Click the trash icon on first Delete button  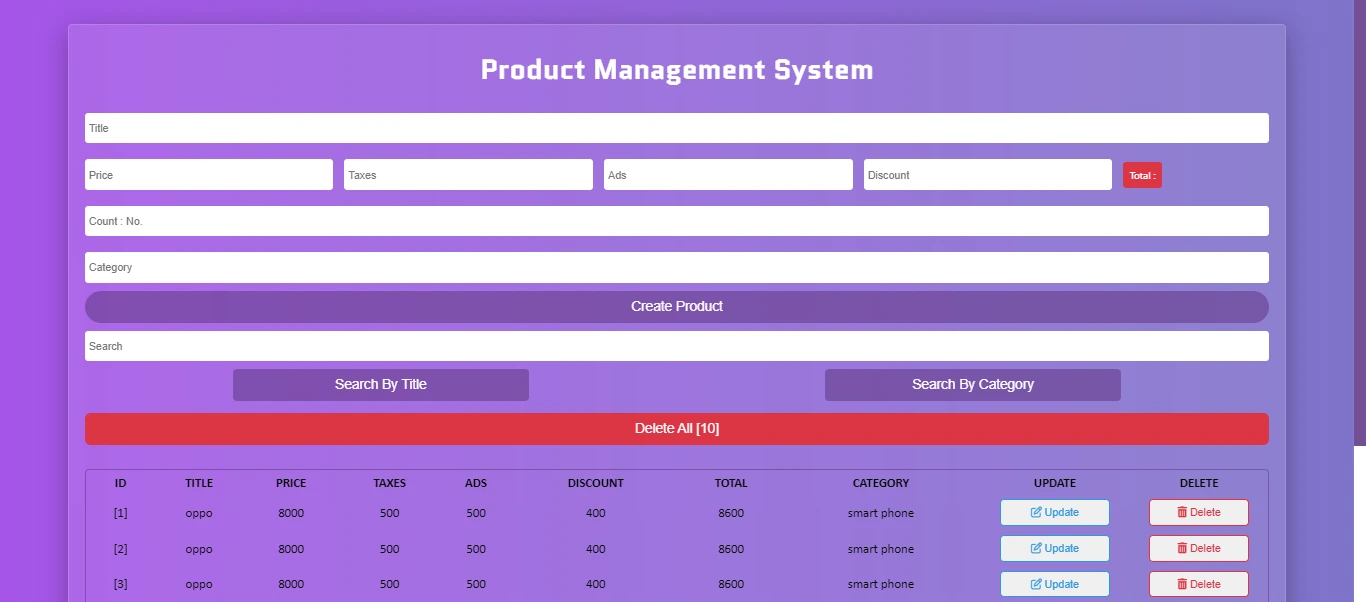coord(1184,512)
